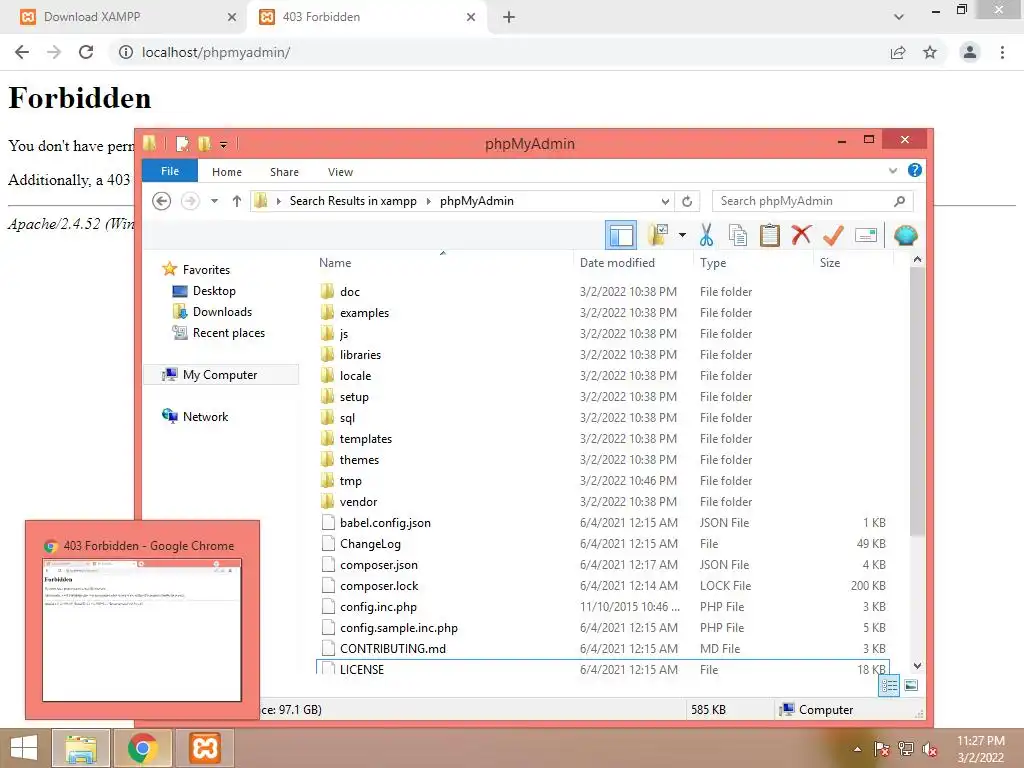Click the Cut scissors icon in Explorer toolbar
The width and height of the screenshot is (1024, 768).
coord(706,235)
